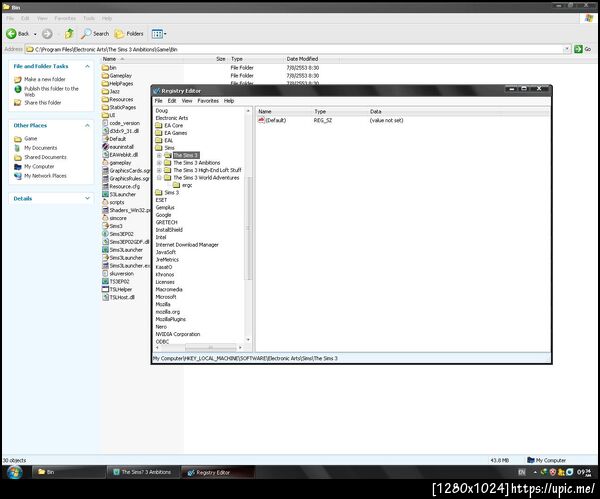
Task: Click the Go button beside address bar
Action: (x=582, y=49)
